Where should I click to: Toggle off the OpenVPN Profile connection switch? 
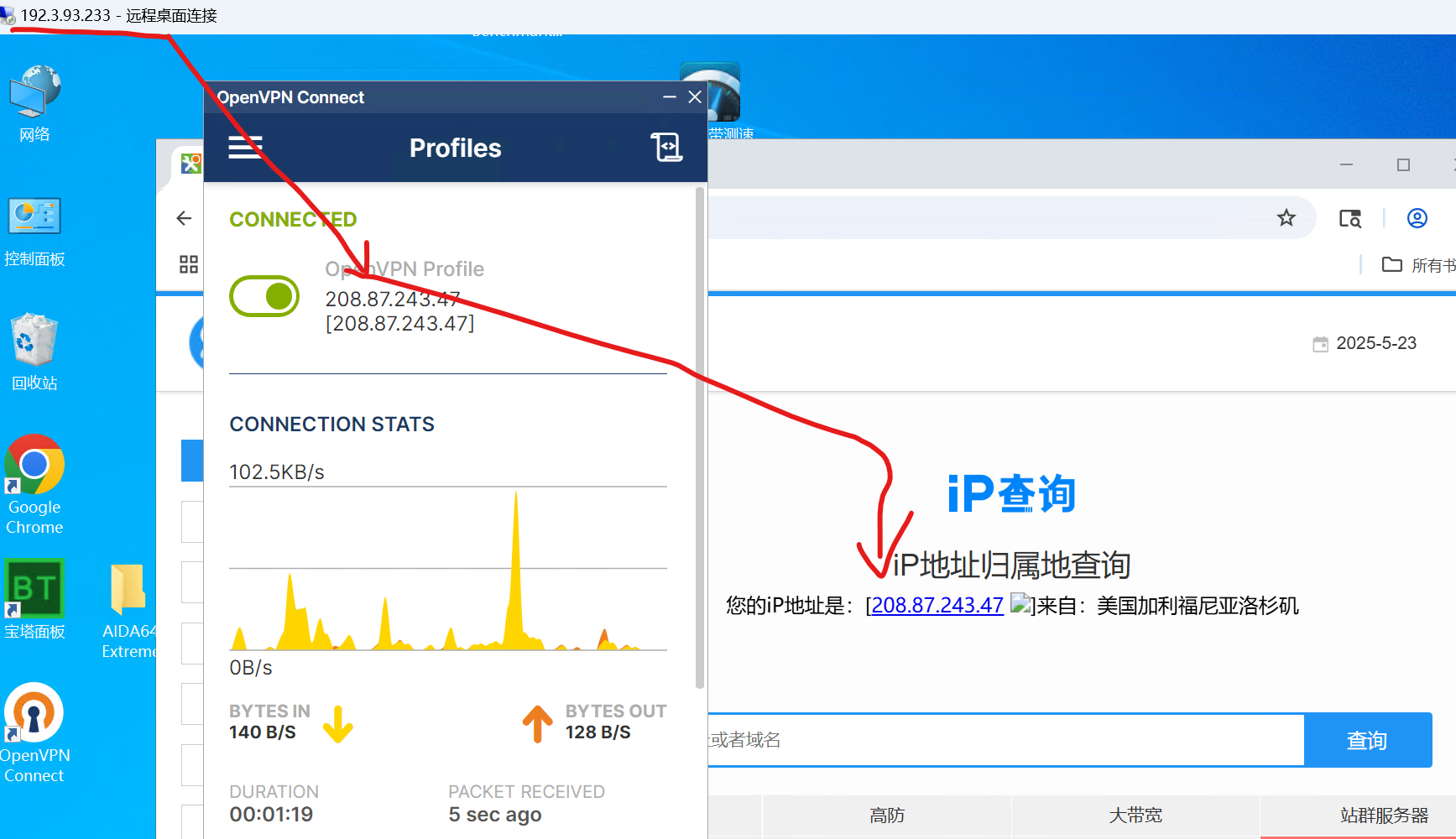click(264, 296)
